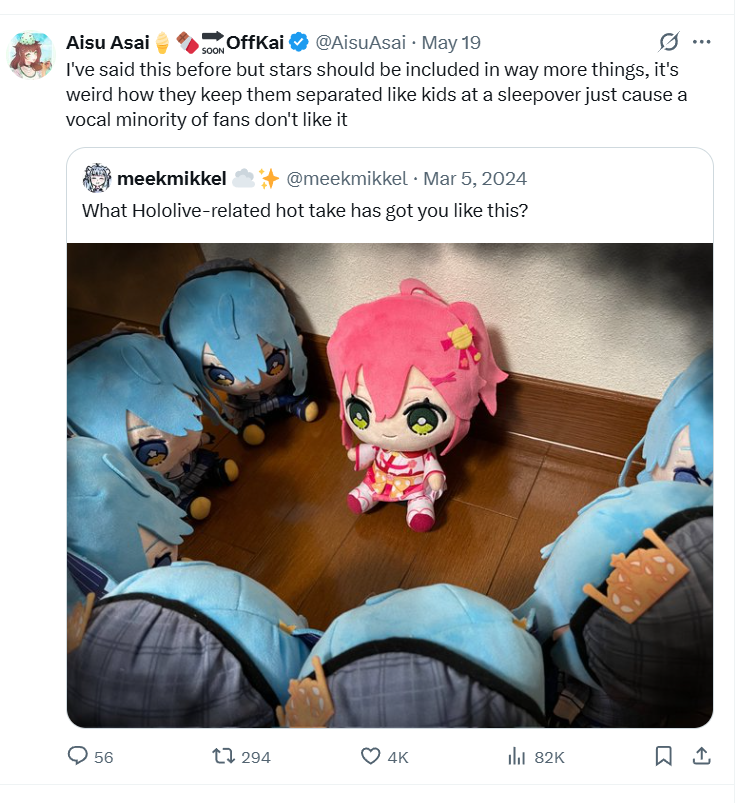Open the Mar 5, 2024 quoted timestamp
This screenshot has width=752, height=803.
(x=475, y=179)
